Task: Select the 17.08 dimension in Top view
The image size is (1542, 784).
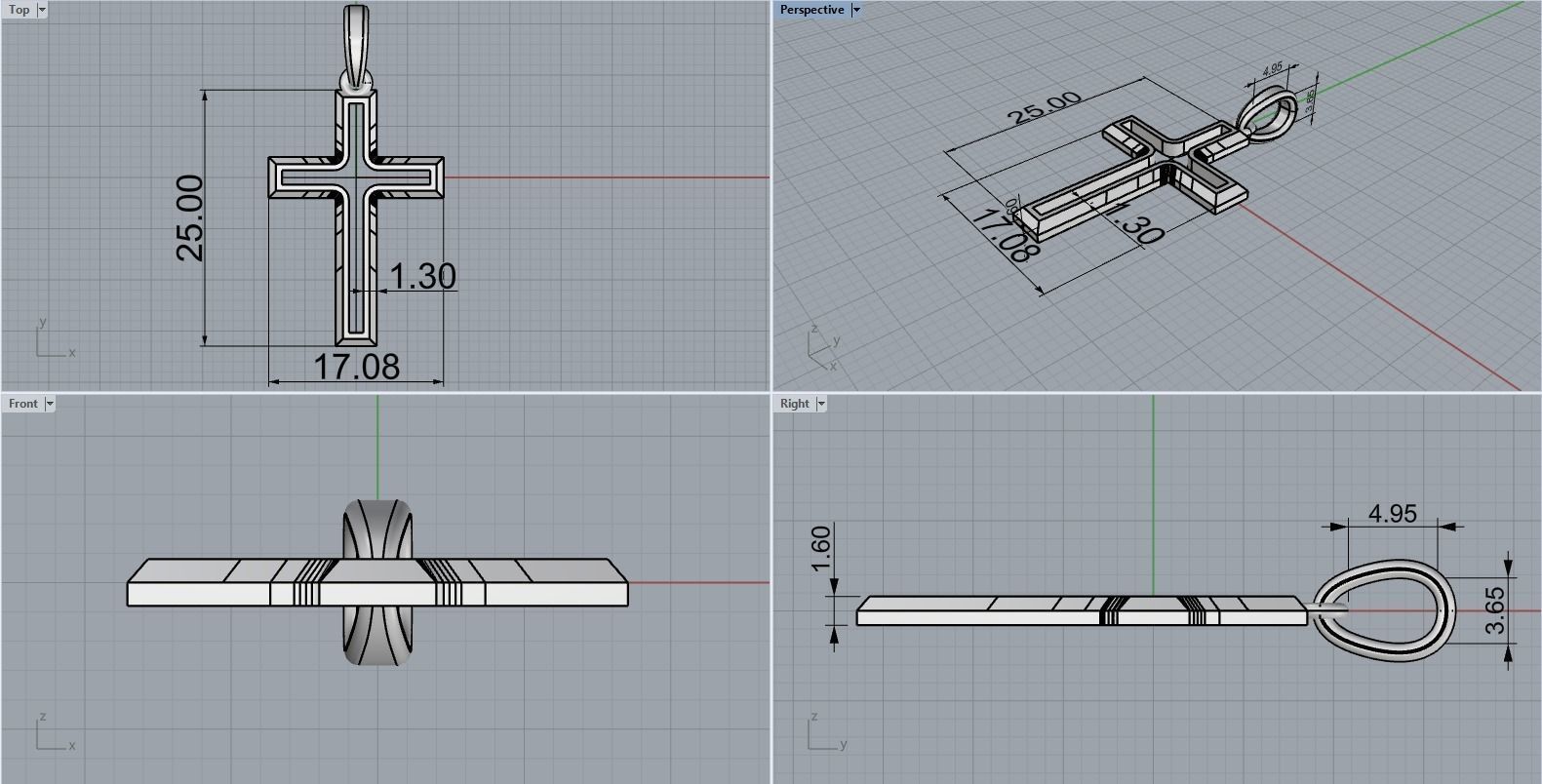Action: [x=356, y=367]
